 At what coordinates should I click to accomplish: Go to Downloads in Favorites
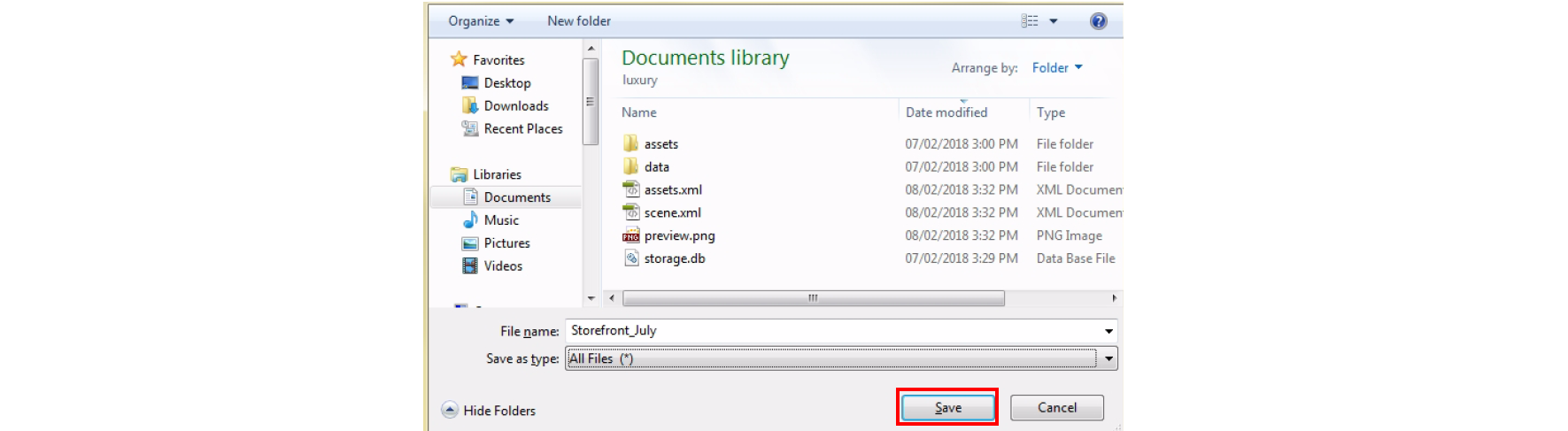(x=515, y=106)
